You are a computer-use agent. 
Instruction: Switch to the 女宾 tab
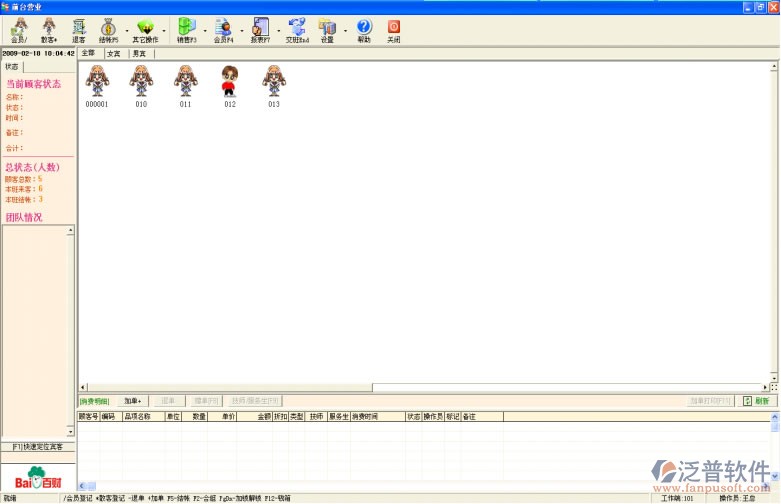[114, 54]
